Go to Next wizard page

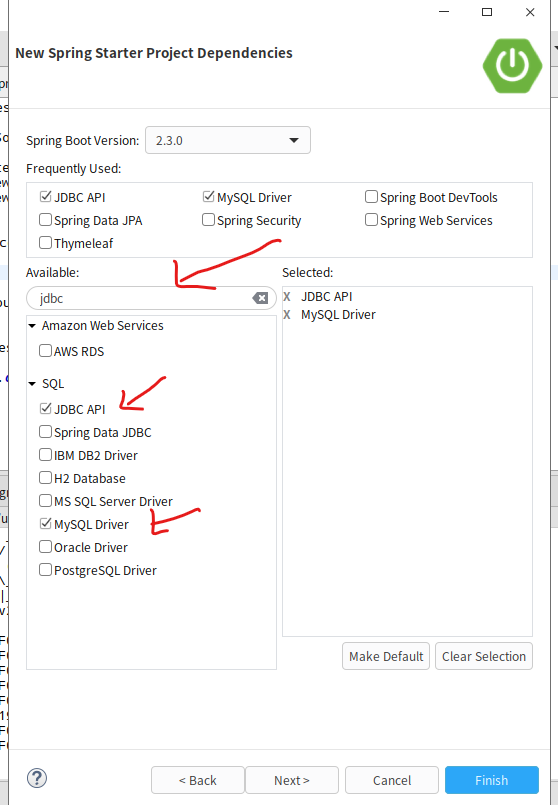click(x=292, y=780)
